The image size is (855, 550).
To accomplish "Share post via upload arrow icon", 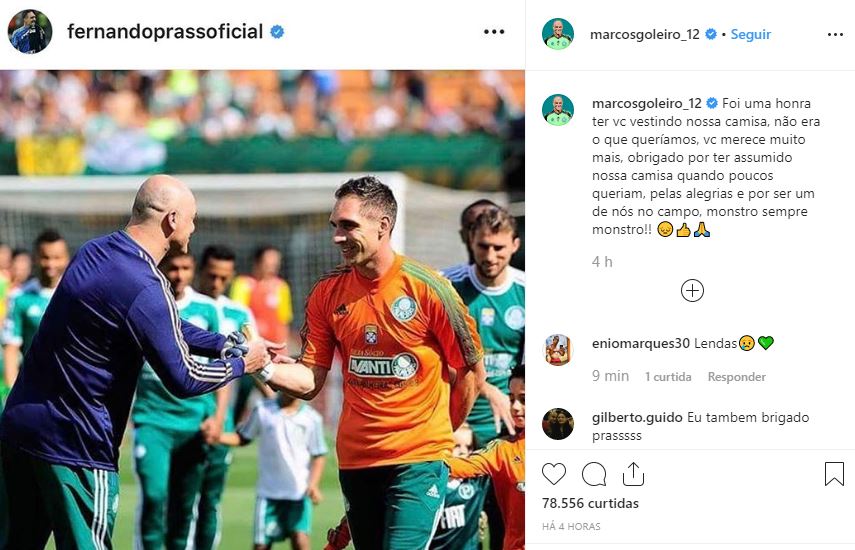I will tap(633, 474).
